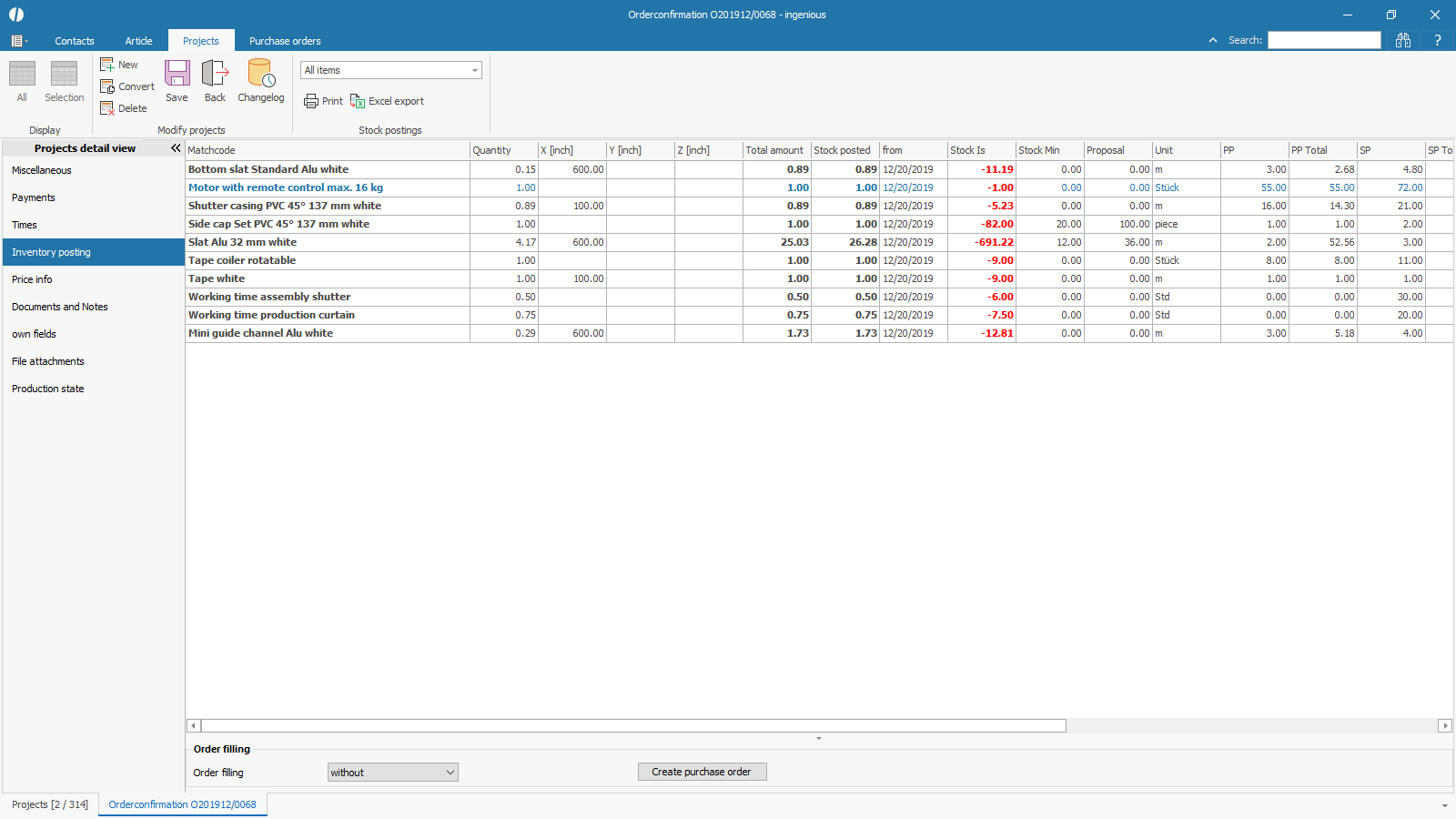Switch to the Contacts tab
Image resolution: width=1456 pixels, height=819 pixels.
point(75,41)
